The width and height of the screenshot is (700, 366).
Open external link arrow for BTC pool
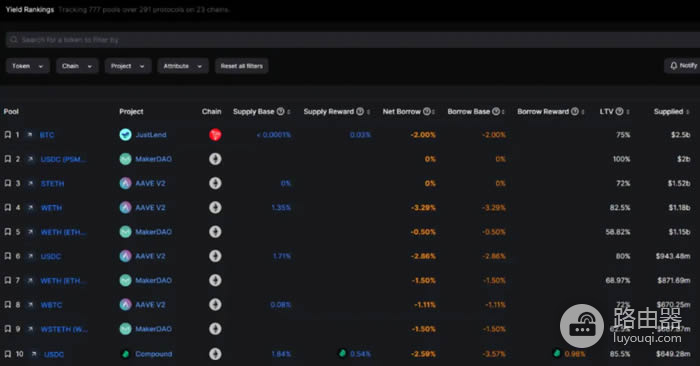tap(30, 135)
